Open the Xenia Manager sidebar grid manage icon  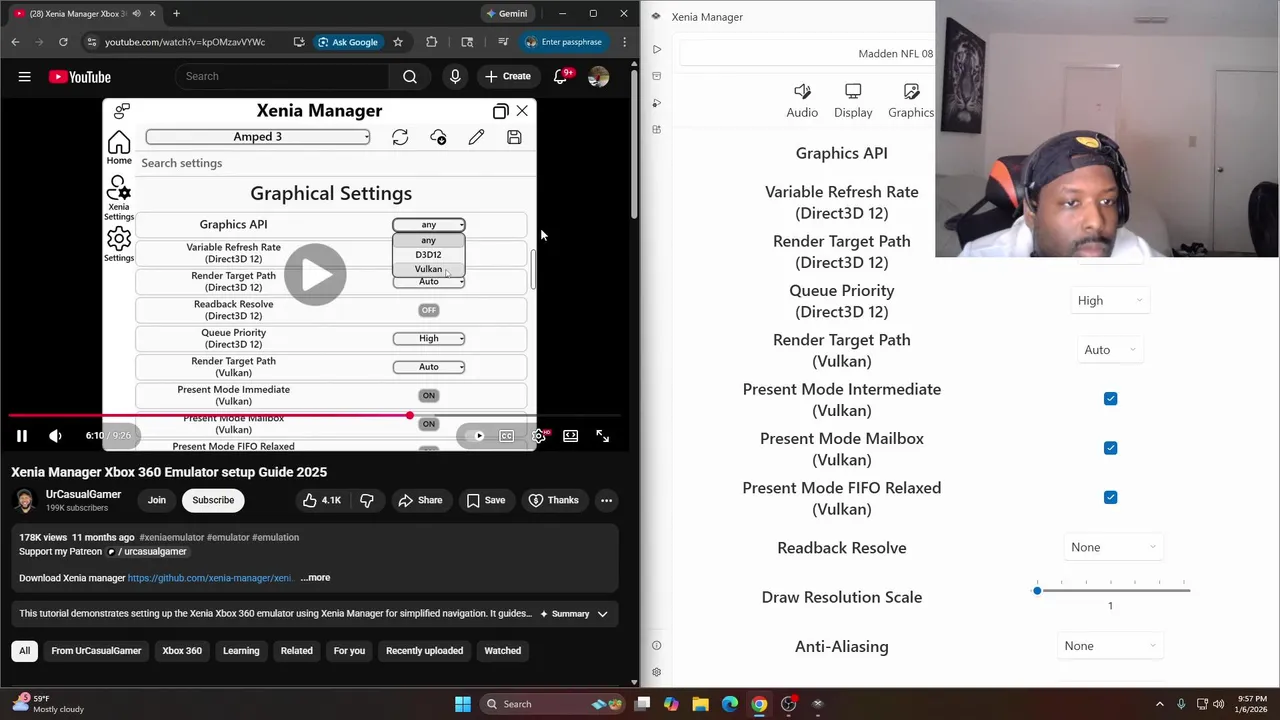[x=656, y=129]
